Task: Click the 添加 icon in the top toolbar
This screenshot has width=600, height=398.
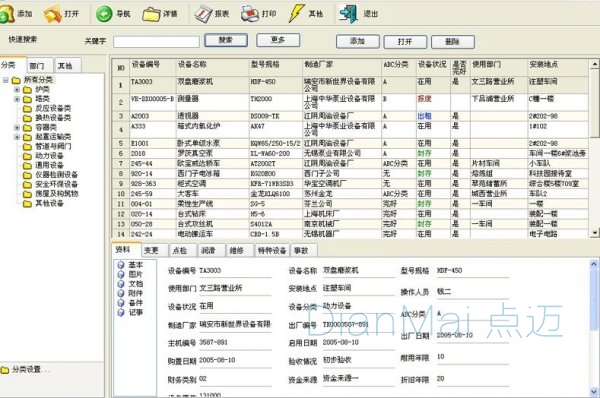Action: 7,14
